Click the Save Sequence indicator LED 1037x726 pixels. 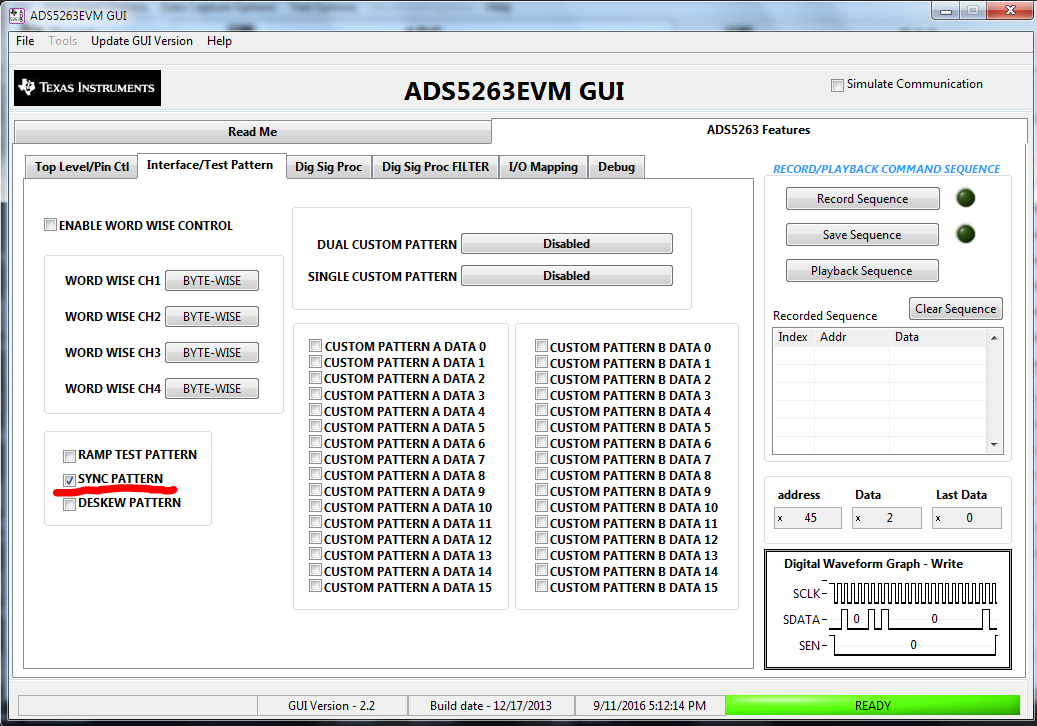tap(966, 233)
